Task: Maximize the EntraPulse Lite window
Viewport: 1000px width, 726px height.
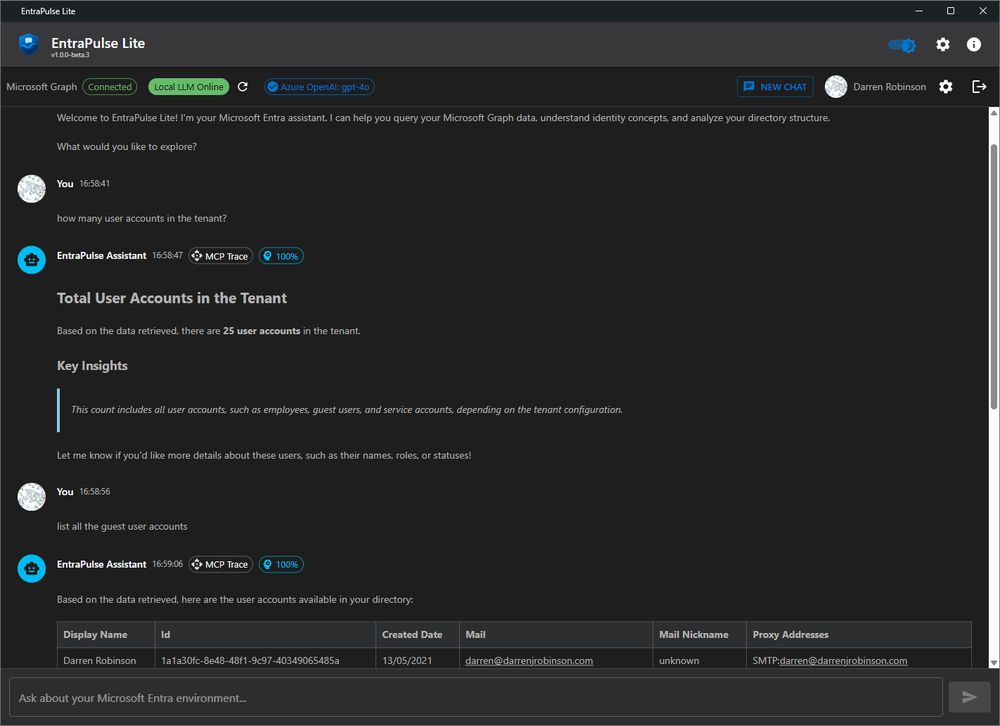Action: click(x=950, y=11)
